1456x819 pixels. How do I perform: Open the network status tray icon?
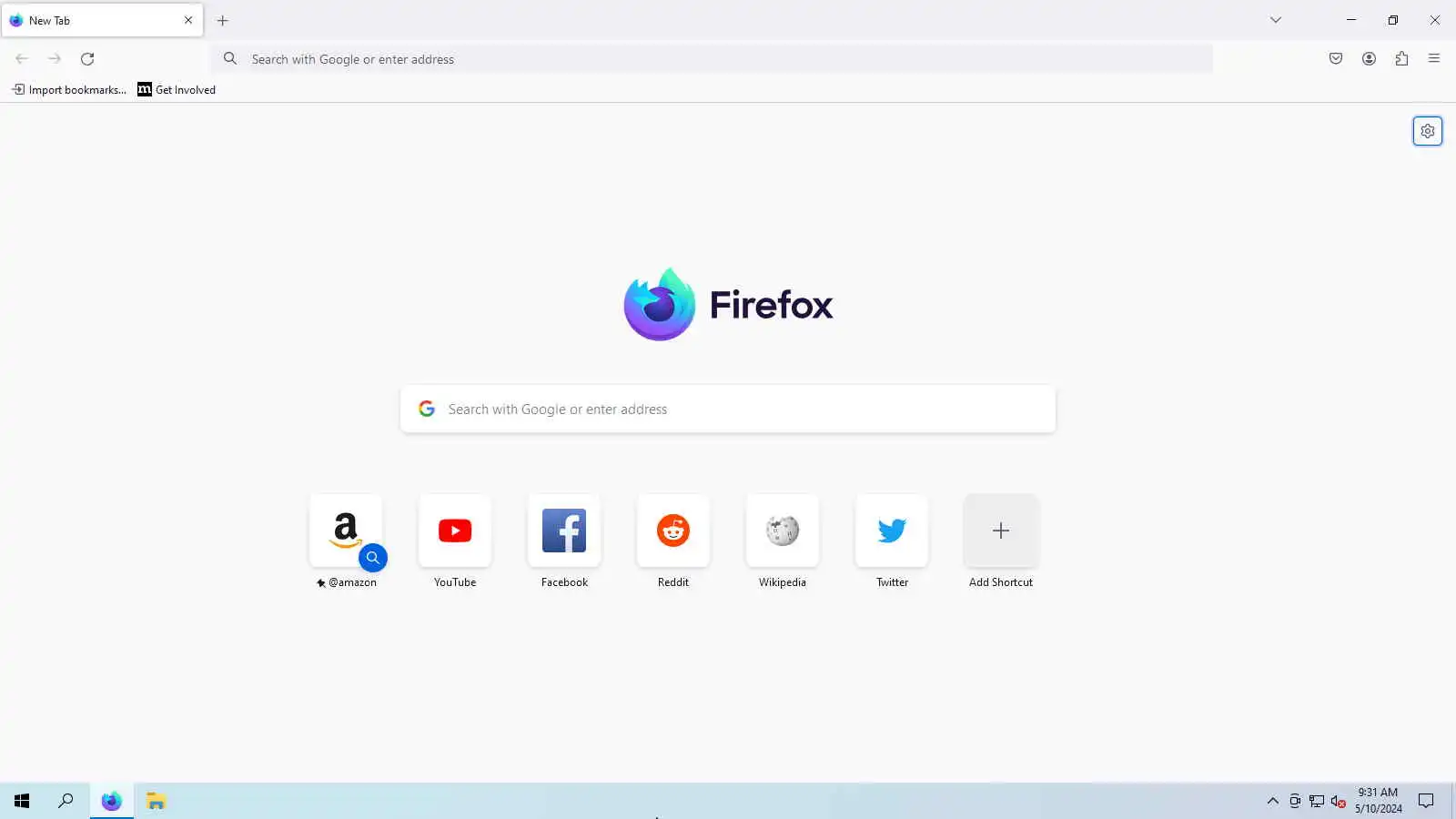point(1317,801)
